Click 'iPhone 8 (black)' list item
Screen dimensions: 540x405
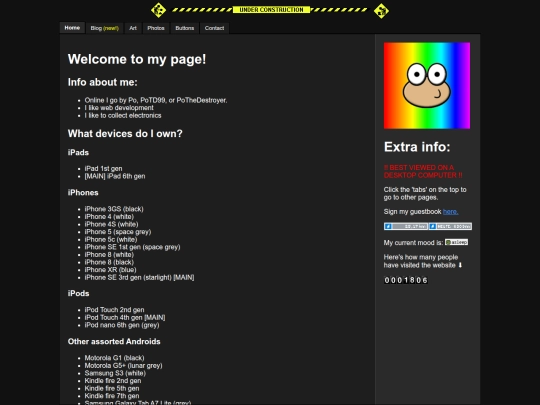[109, 262]
